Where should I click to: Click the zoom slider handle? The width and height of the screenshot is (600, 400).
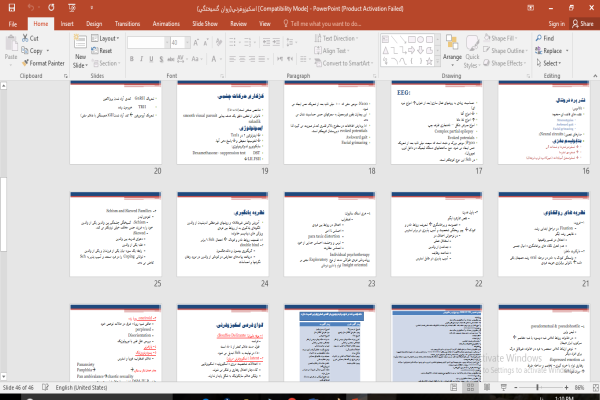click(538, 387)
